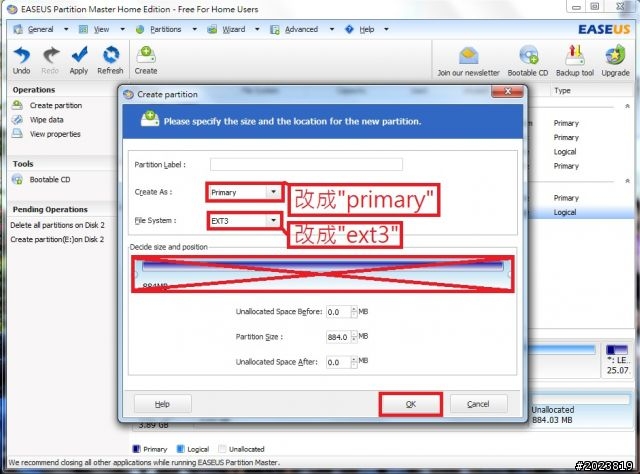Close the Create partition dialog
This screenshot has height=474, width=640.
(x=507, y=91)
